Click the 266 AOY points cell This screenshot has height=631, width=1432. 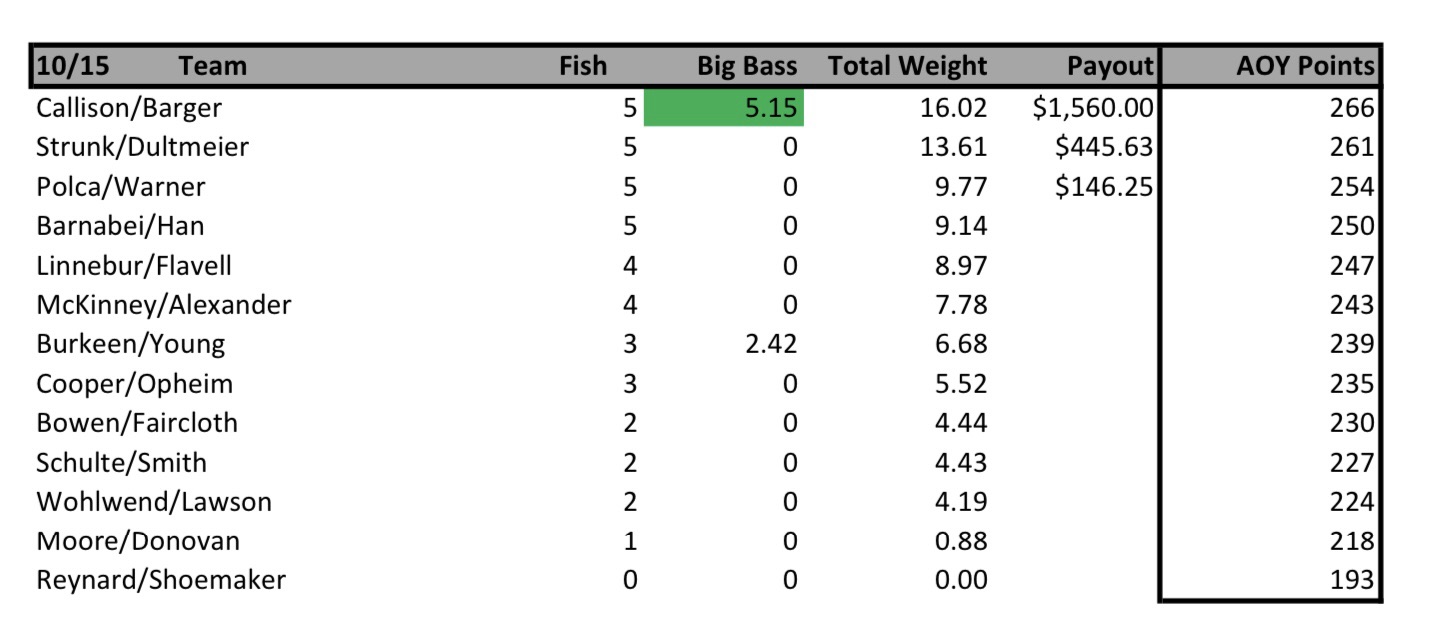tap(1352, 108)
